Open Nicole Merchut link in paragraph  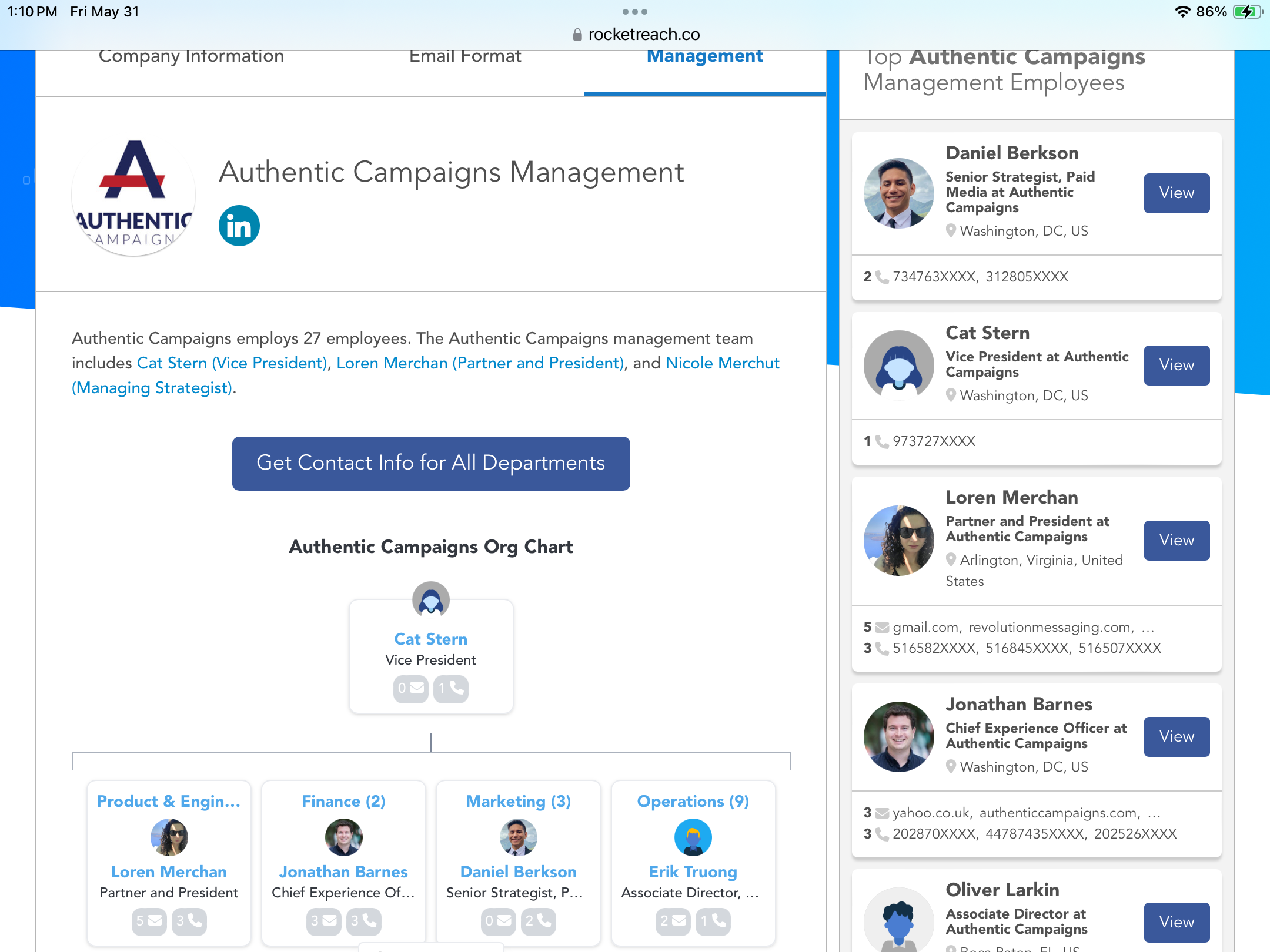[723, 363]
